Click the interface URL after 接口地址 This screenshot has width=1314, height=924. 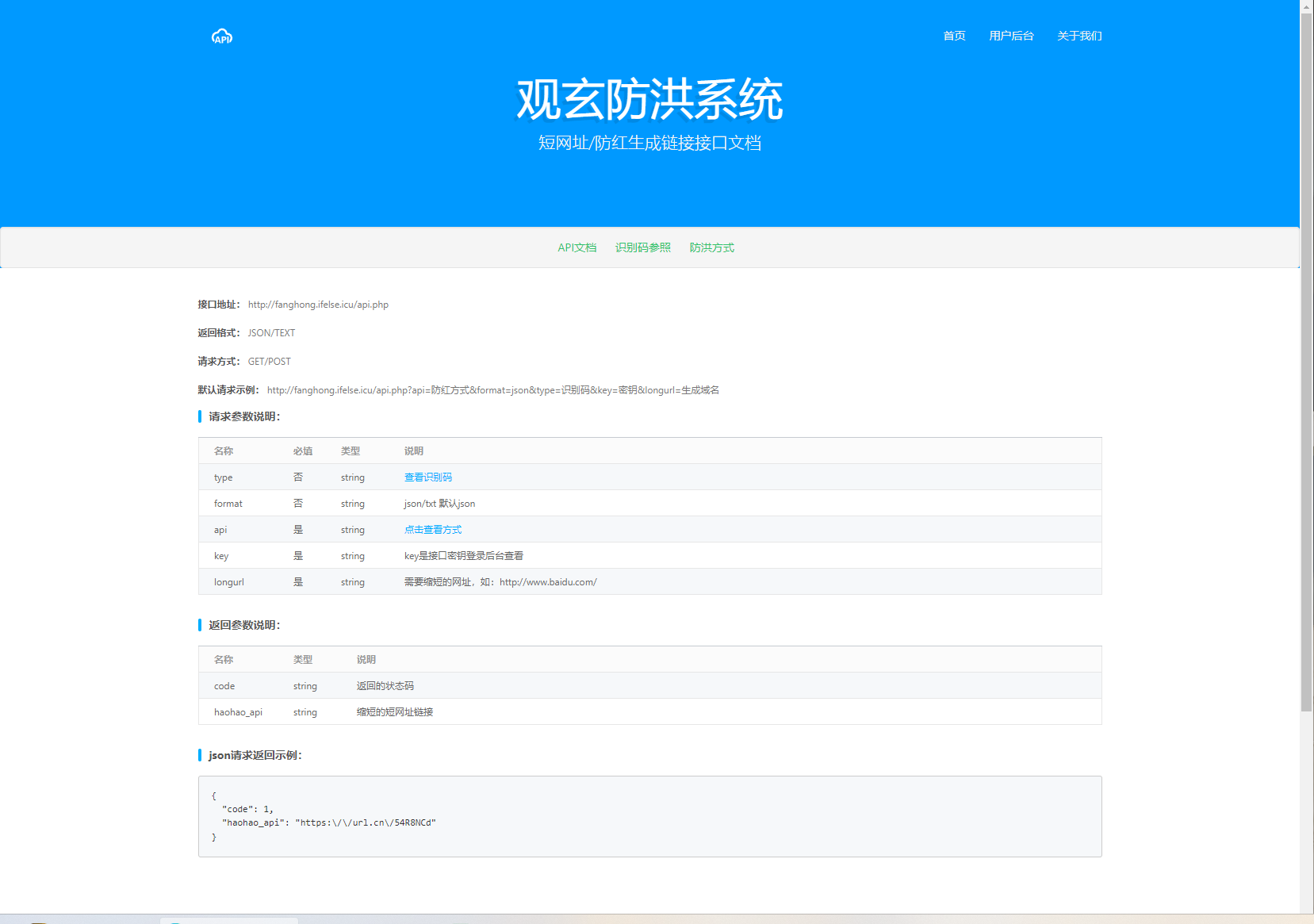318,305
